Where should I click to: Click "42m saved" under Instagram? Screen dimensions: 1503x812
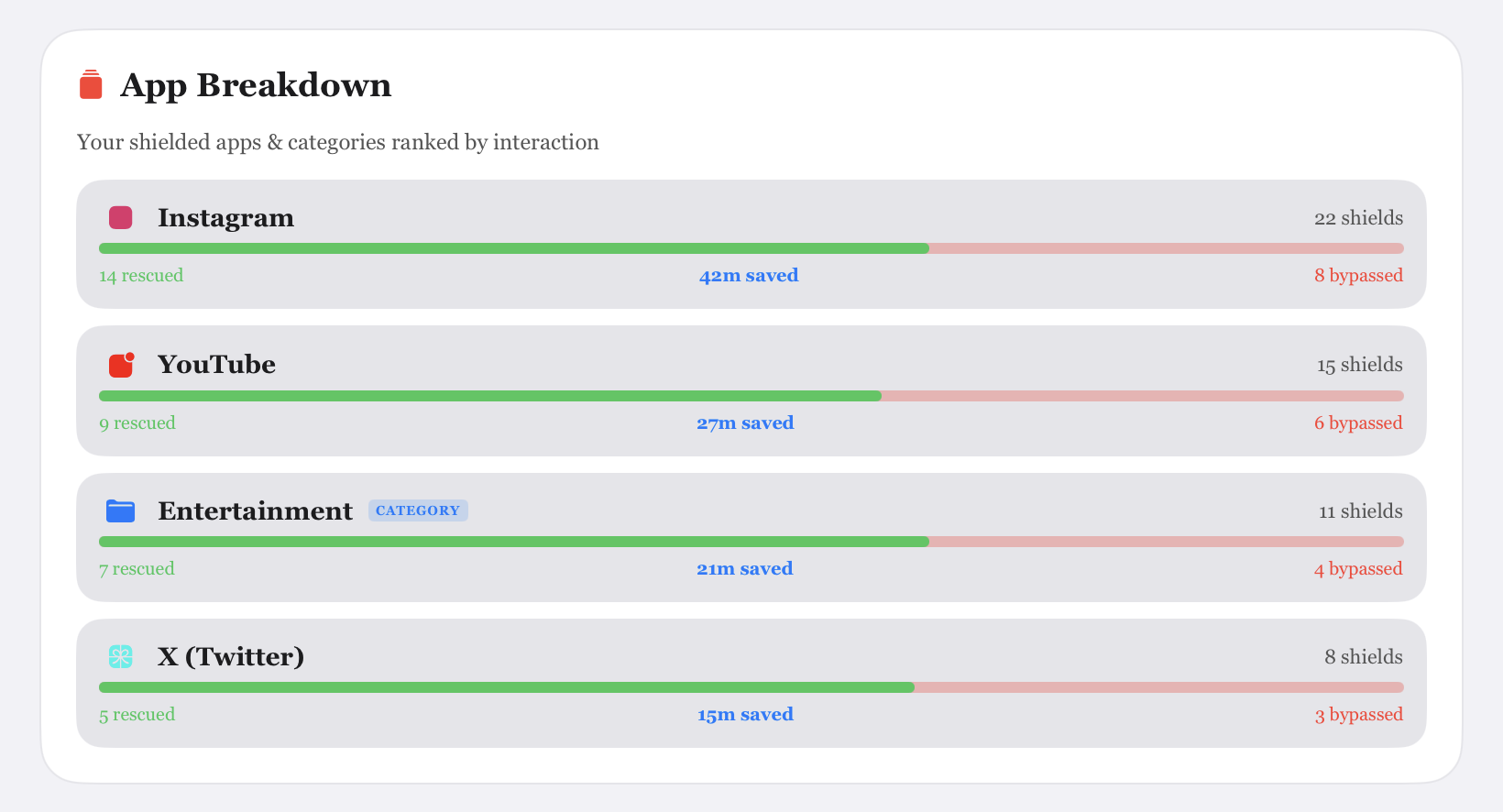(x=749, y=276)
